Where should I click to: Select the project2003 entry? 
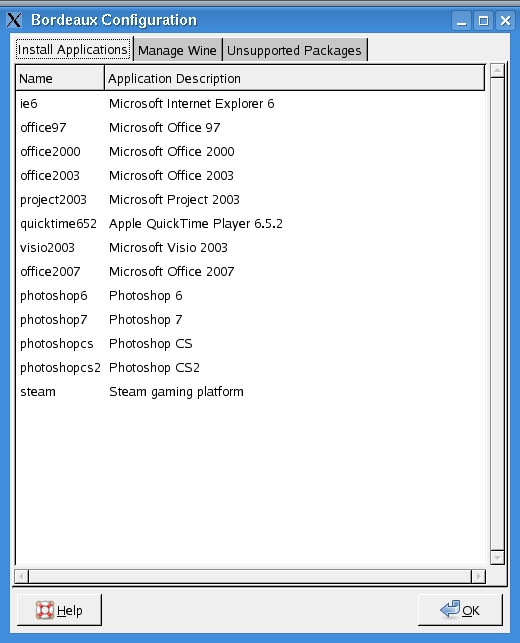53,200
